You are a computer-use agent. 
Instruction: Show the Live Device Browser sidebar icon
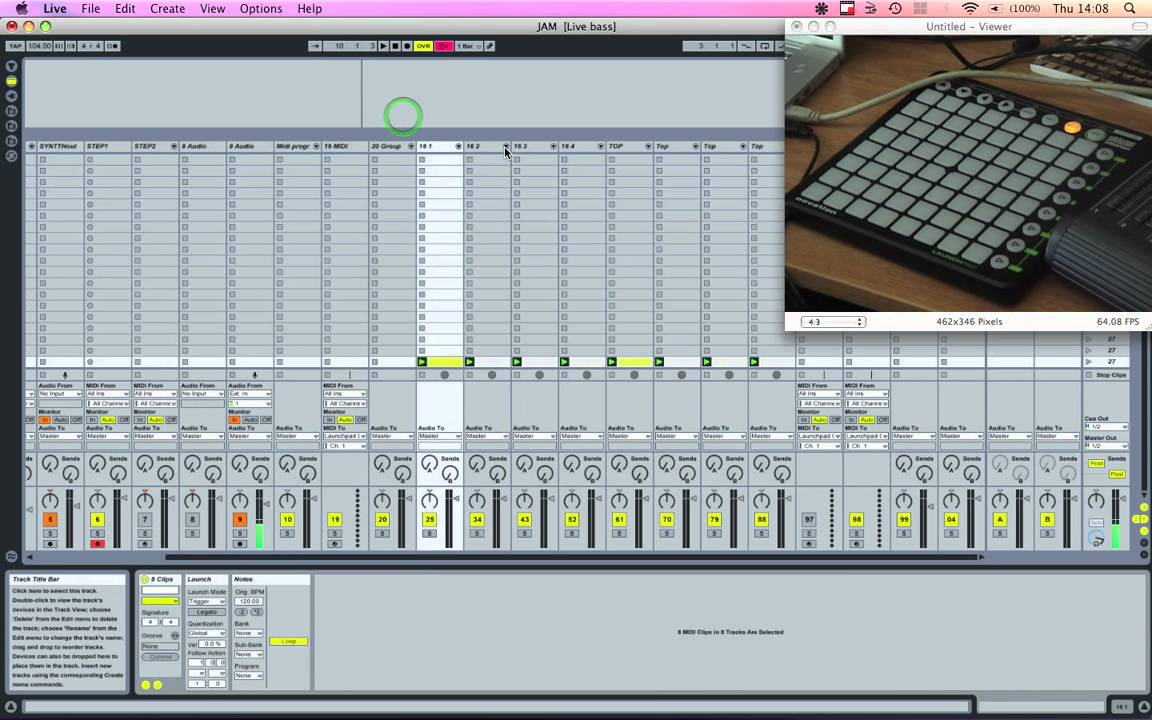coord(11,81)
